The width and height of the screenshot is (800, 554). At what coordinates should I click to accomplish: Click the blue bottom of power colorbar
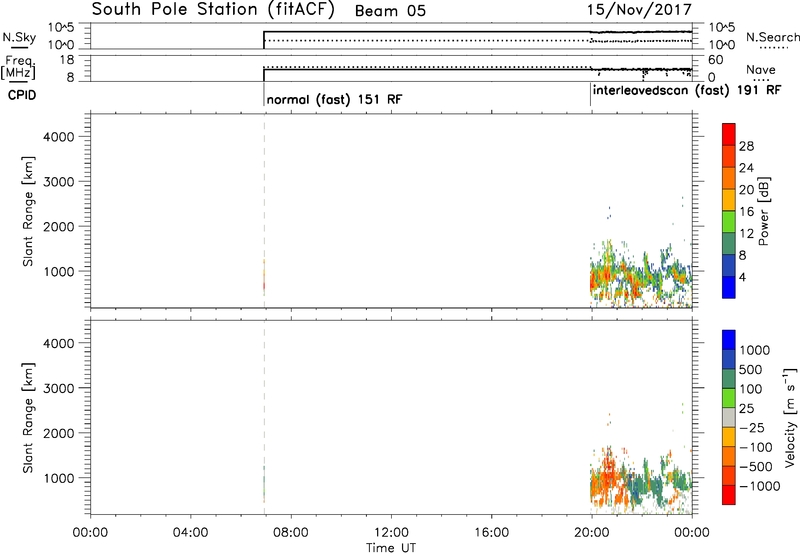(x=729, y=287)
